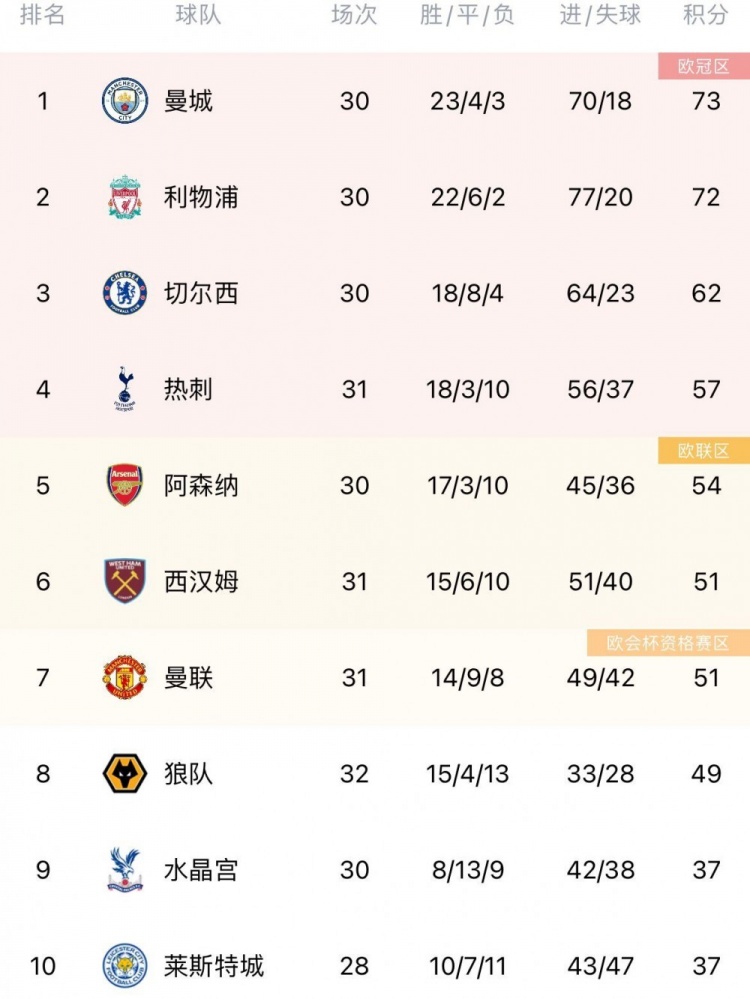The image size is (750, 999).
Task: Tap the West Ham hammers badge
Action: [x=125, y=581]
